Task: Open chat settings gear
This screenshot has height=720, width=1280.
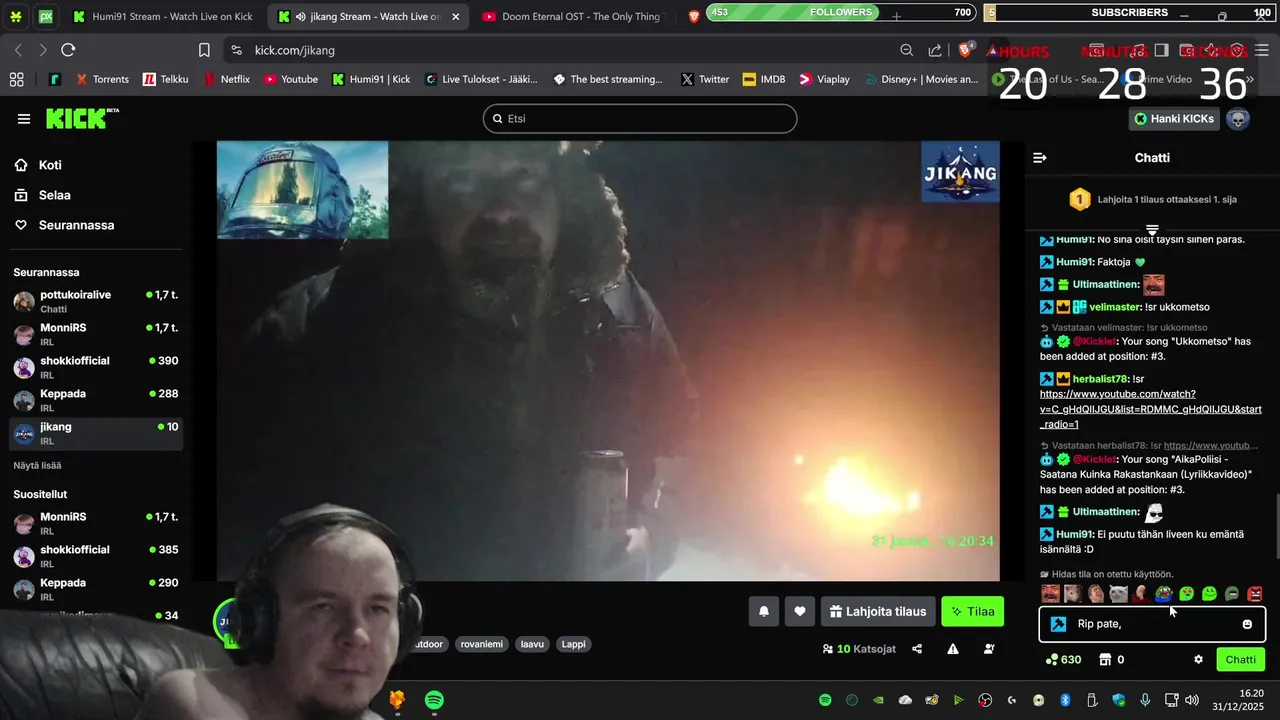Action: point(1198,659)
